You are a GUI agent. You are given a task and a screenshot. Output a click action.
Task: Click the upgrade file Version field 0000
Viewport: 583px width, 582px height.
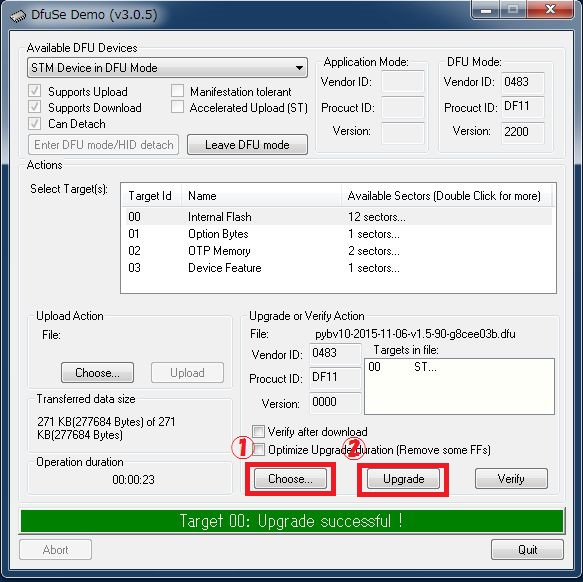[335, 403]
